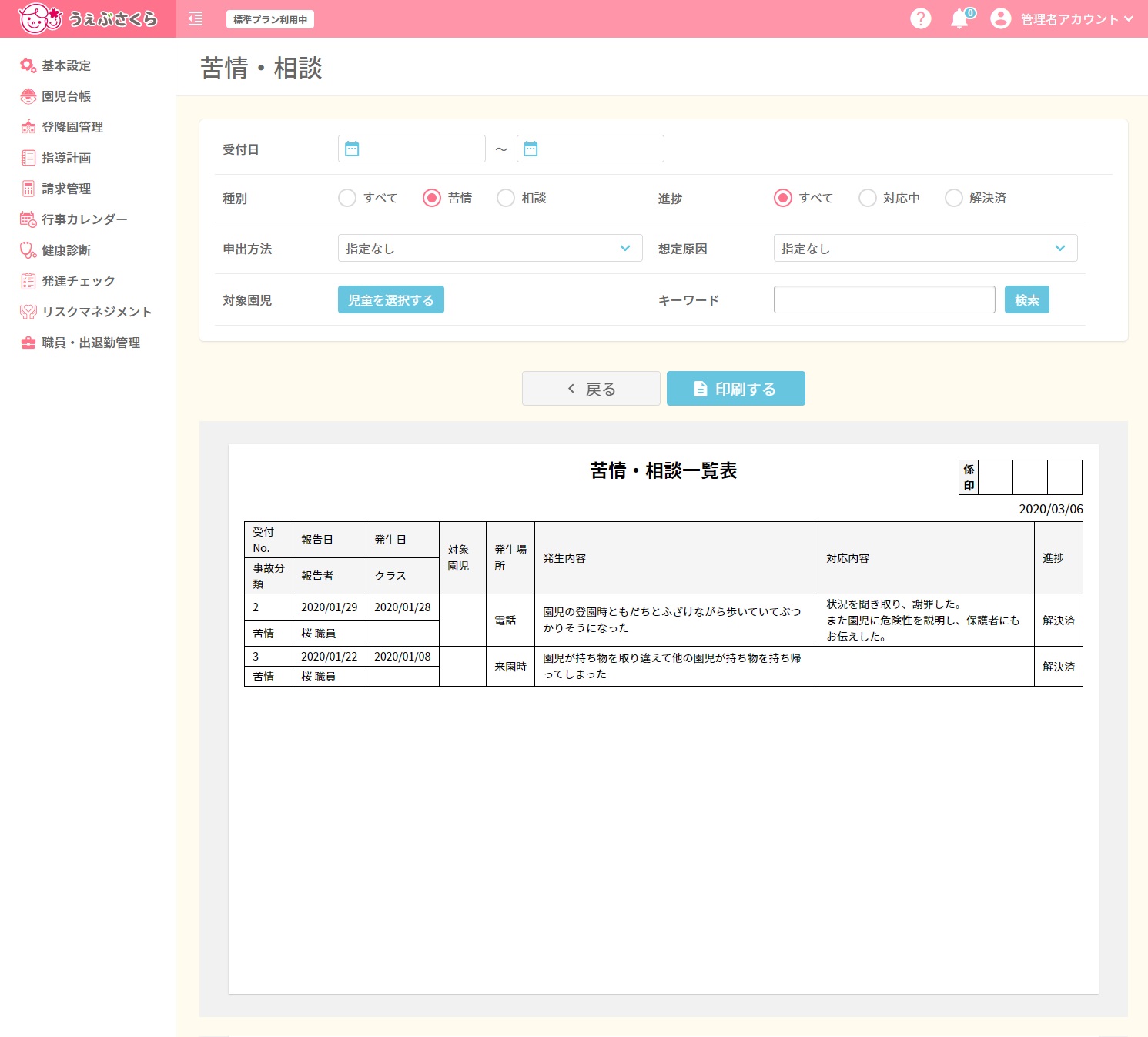Click 管理者アカウント label
This screenshot has height=1037, width=1148.
pos(1069,19)
